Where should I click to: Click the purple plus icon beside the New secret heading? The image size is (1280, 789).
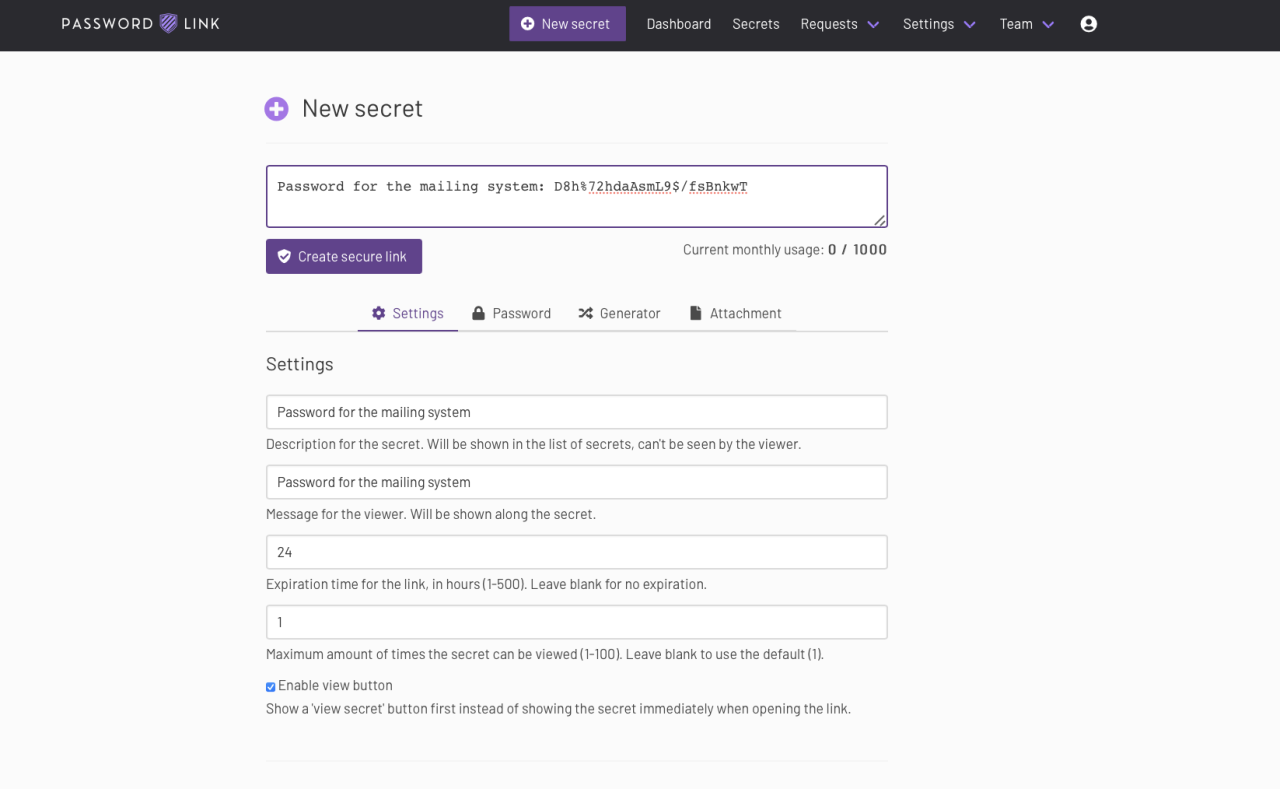tap(276, 109)
